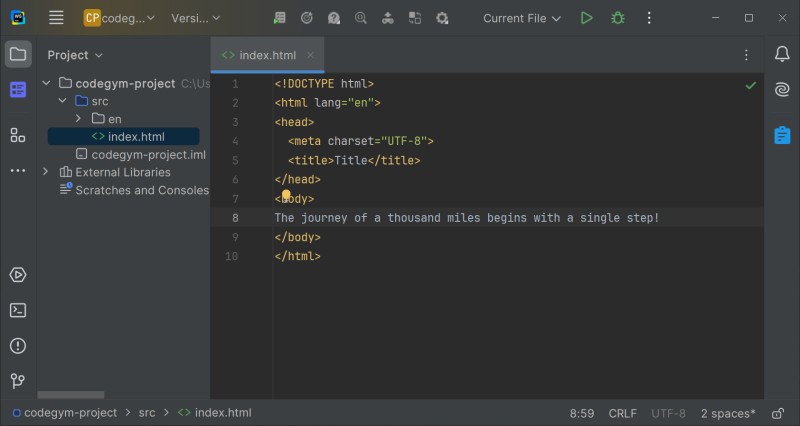Click the CRLF line separator in status bar
The width and height of the screenshot is (800, 426).
[x=622, y=413]
